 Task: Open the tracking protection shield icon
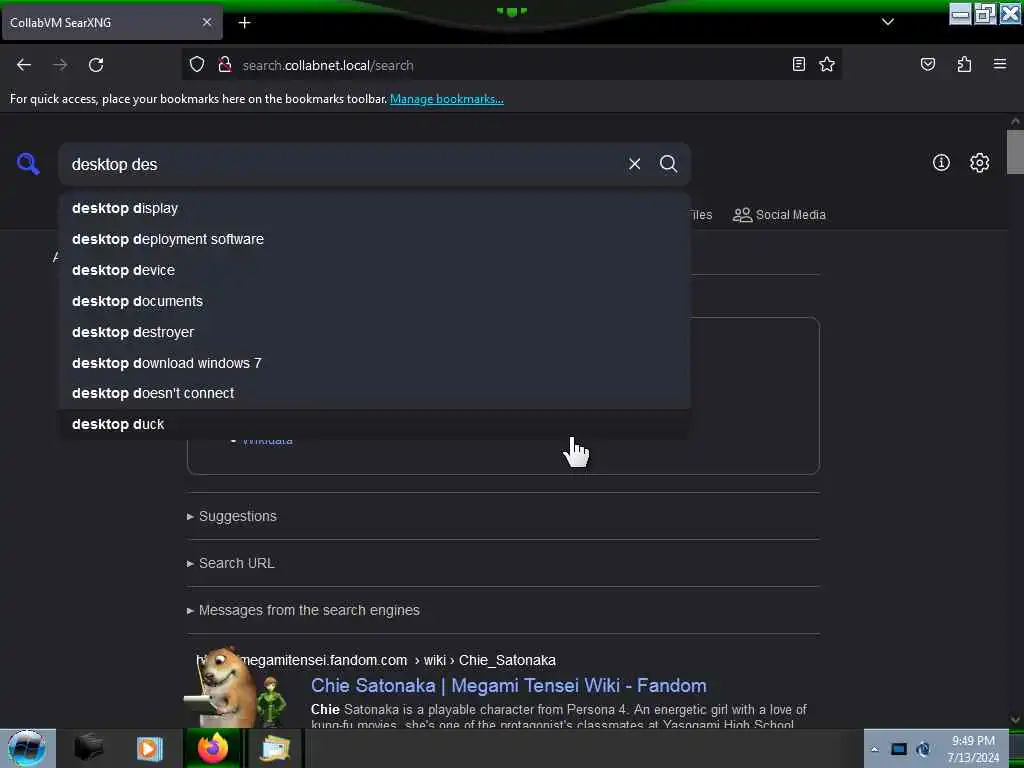click(x=197, y=65)
